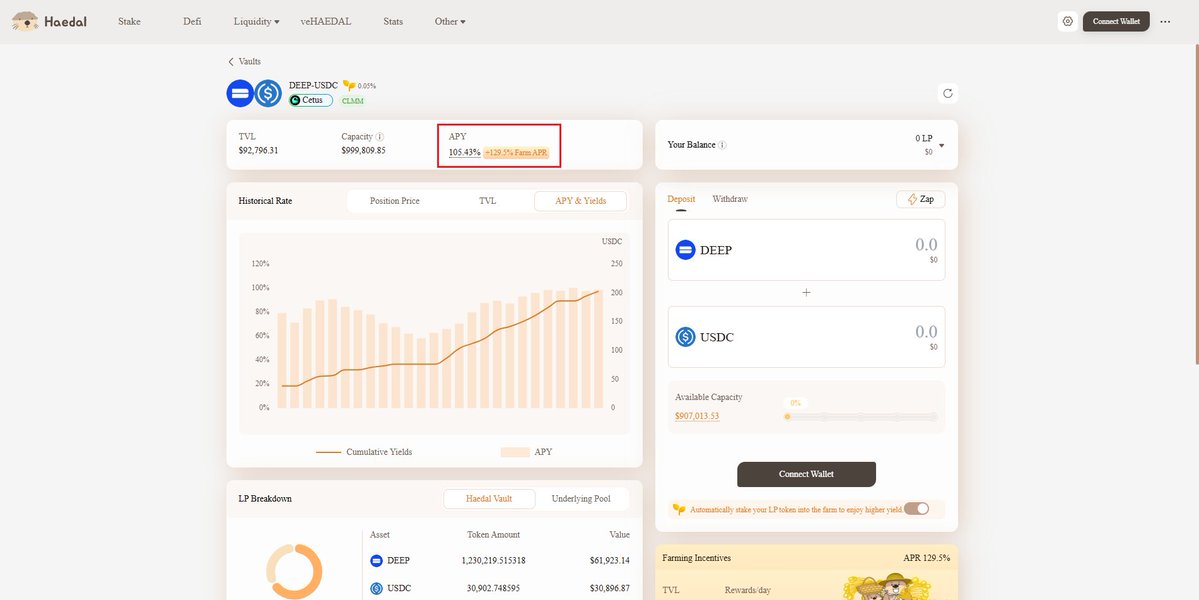
Task: Click the APR 129.5% farming label
Action: click(927, 558)
